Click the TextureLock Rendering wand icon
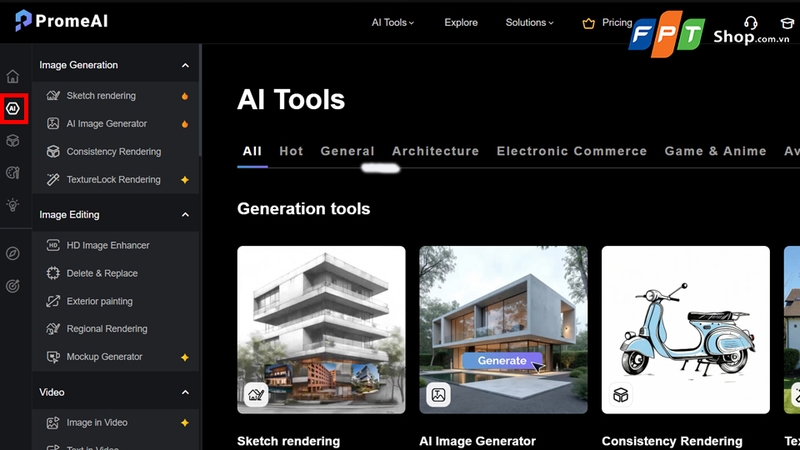 [53, 180]
